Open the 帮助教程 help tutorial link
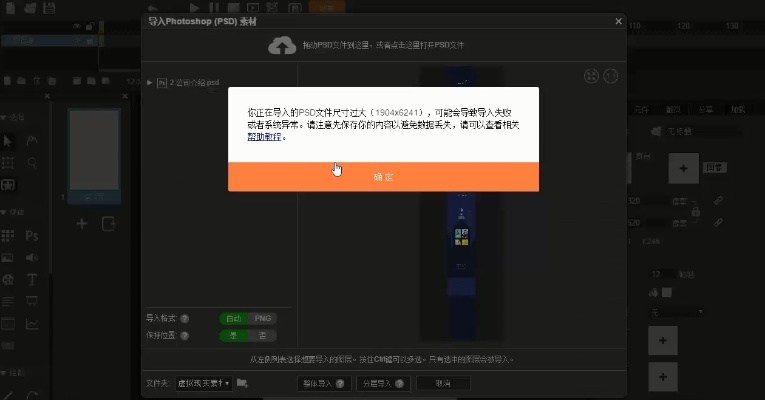The height and width of the screenshot is (400, 765). pos(266,137)
